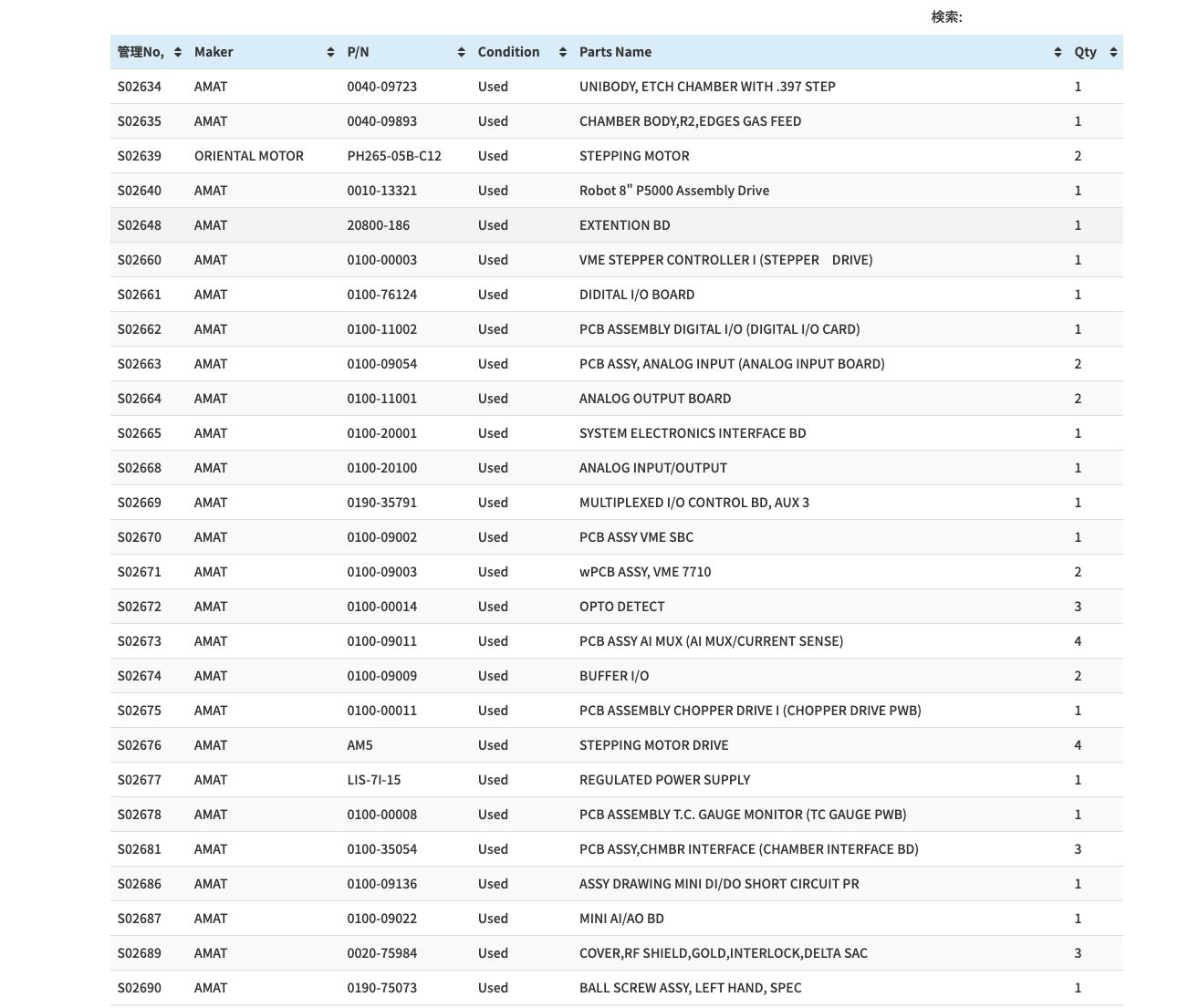The width and height of the screenshot is (1178, 1008).
Task: Select part number 0100-11002
Action: pyautogui.click(x=381, y=329)
